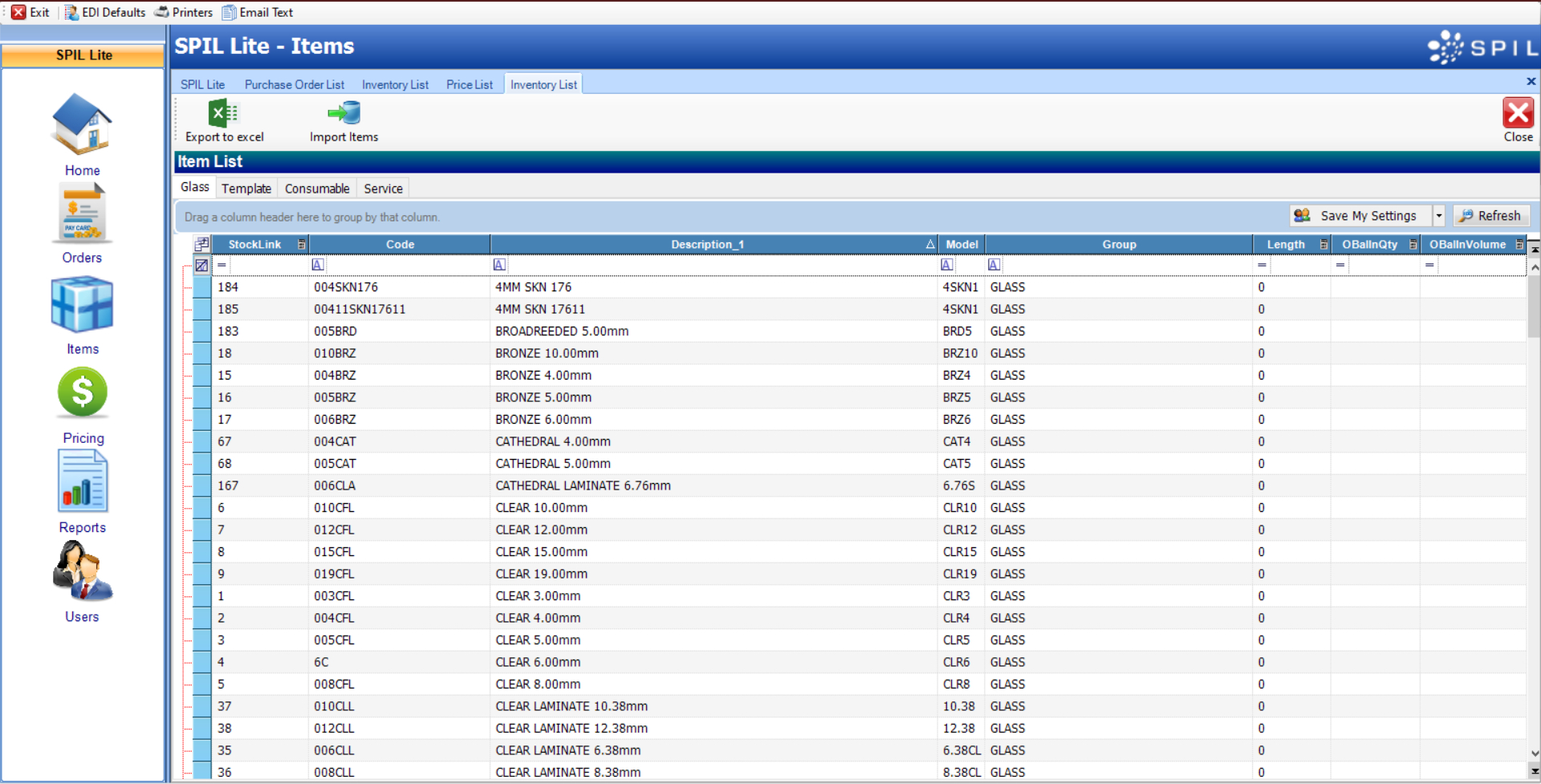The image size is (1541, 784).
Task: Open OBalInQty column summary calculator icon
Action: click(1413, 244)
